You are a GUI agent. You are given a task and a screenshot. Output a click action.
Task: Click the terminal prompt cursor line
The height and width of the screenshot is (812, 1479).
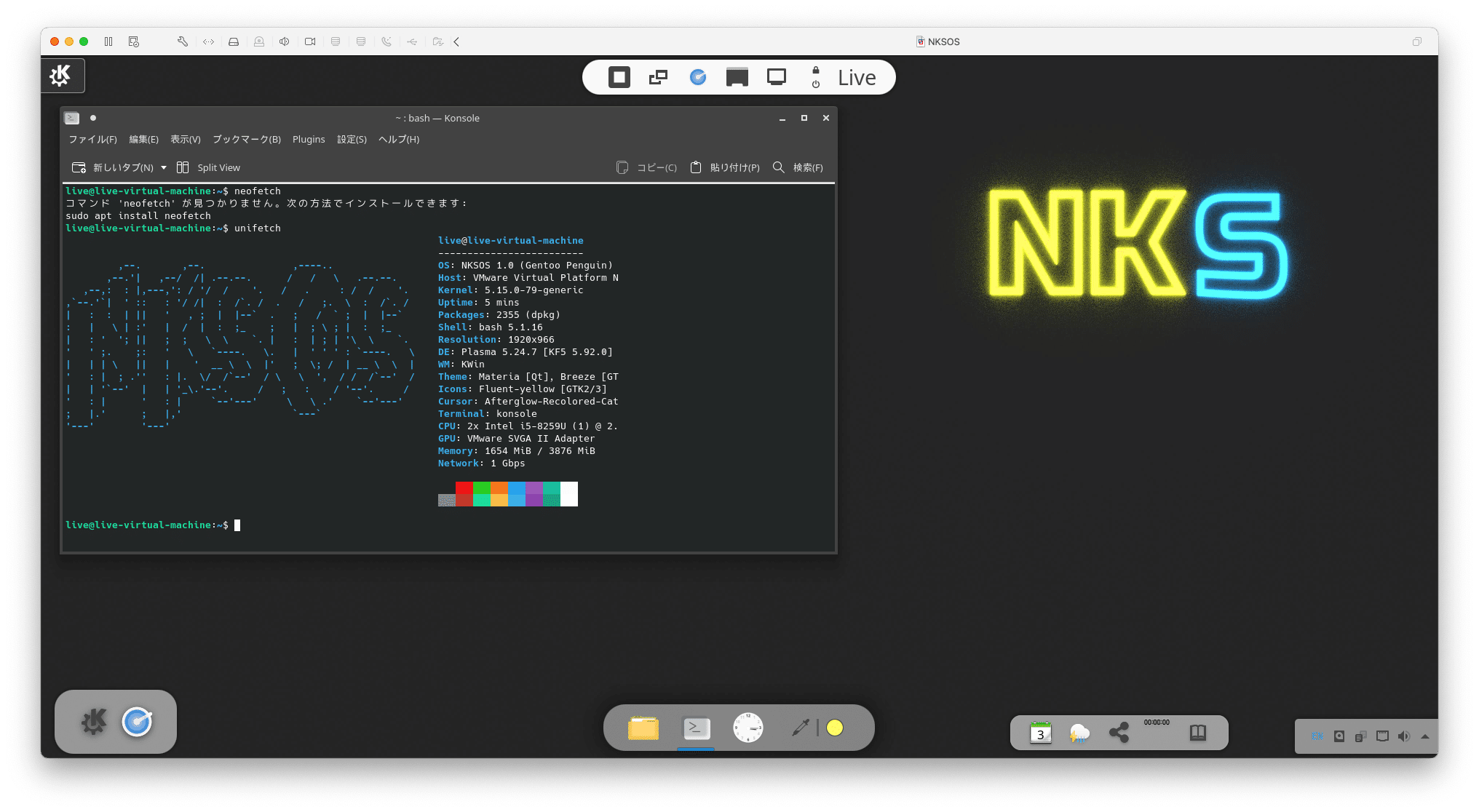[x=153, y=525]
